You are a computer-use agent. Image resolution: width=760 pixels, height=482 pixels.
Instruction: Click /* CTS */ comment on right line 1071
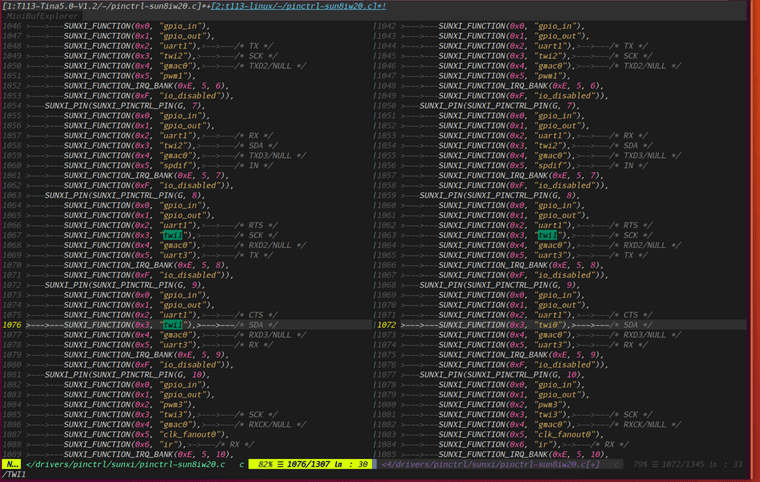631,315
